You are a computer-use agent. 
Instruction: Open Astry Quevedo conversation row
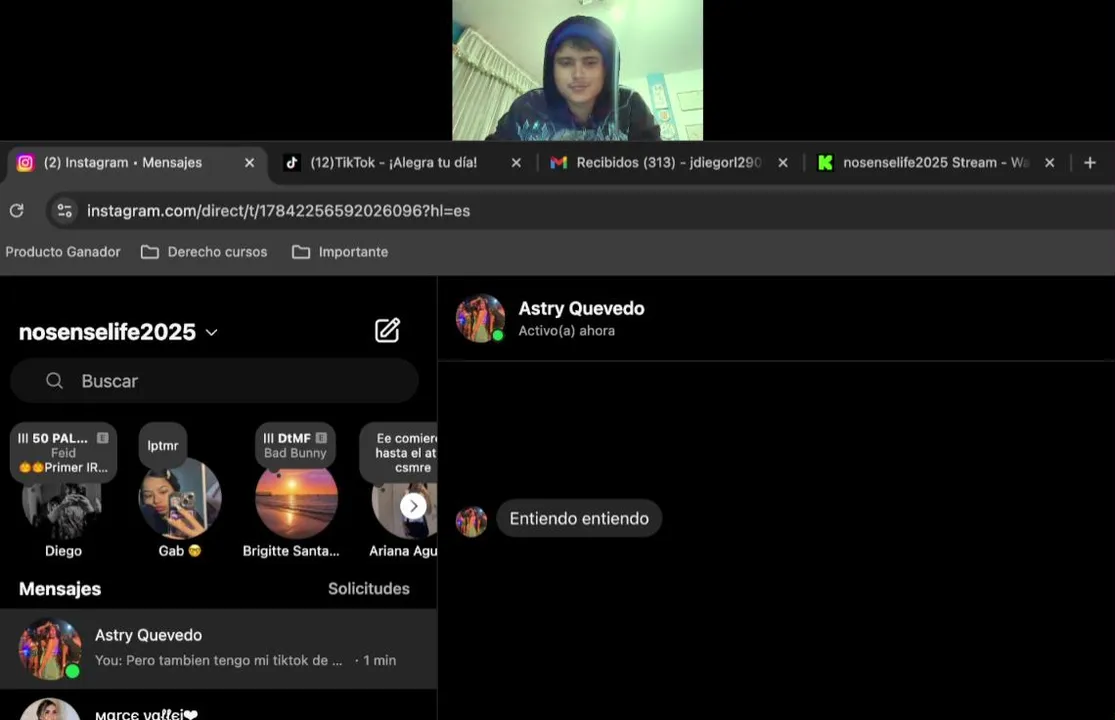(218, 648)
